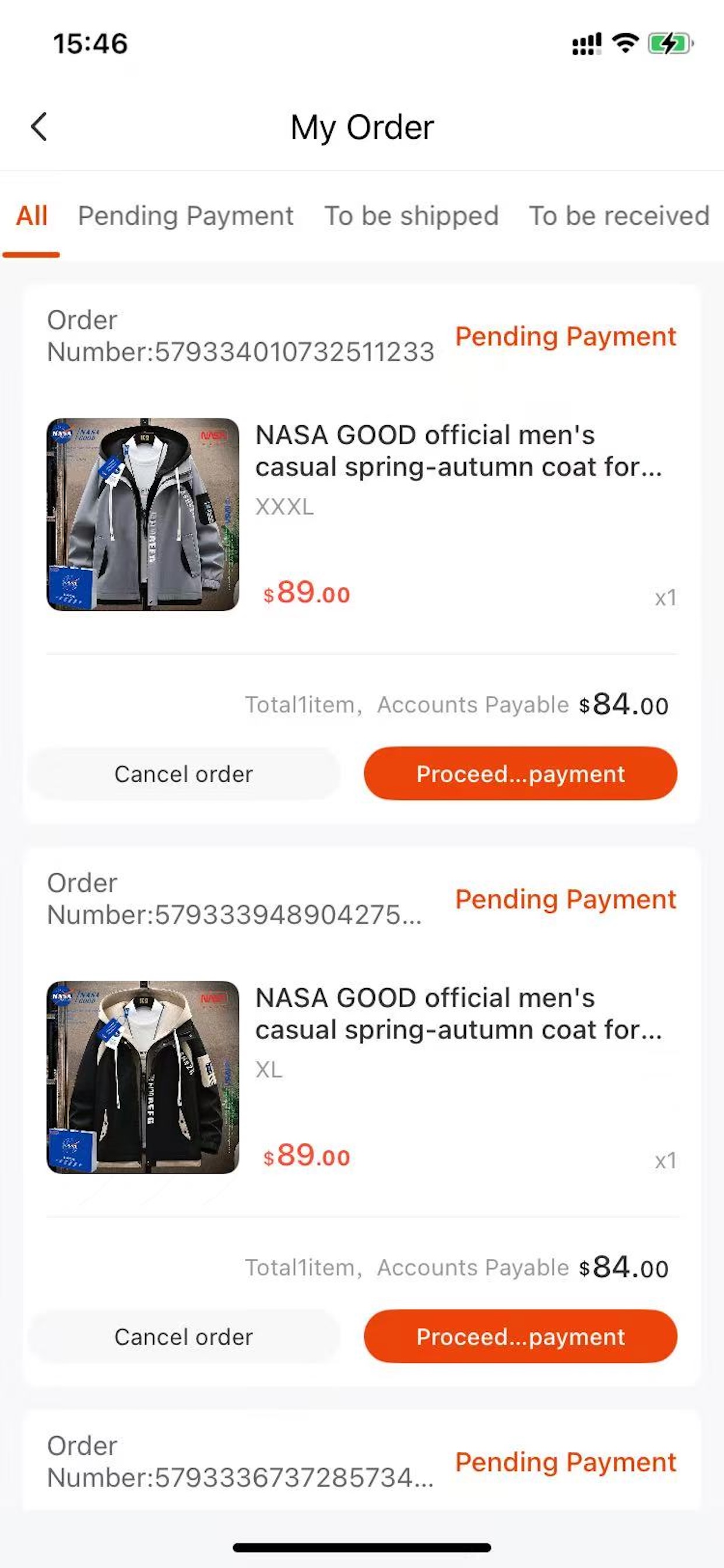Open the XL NASA GOOD coat title

(x=458, y=1013)
